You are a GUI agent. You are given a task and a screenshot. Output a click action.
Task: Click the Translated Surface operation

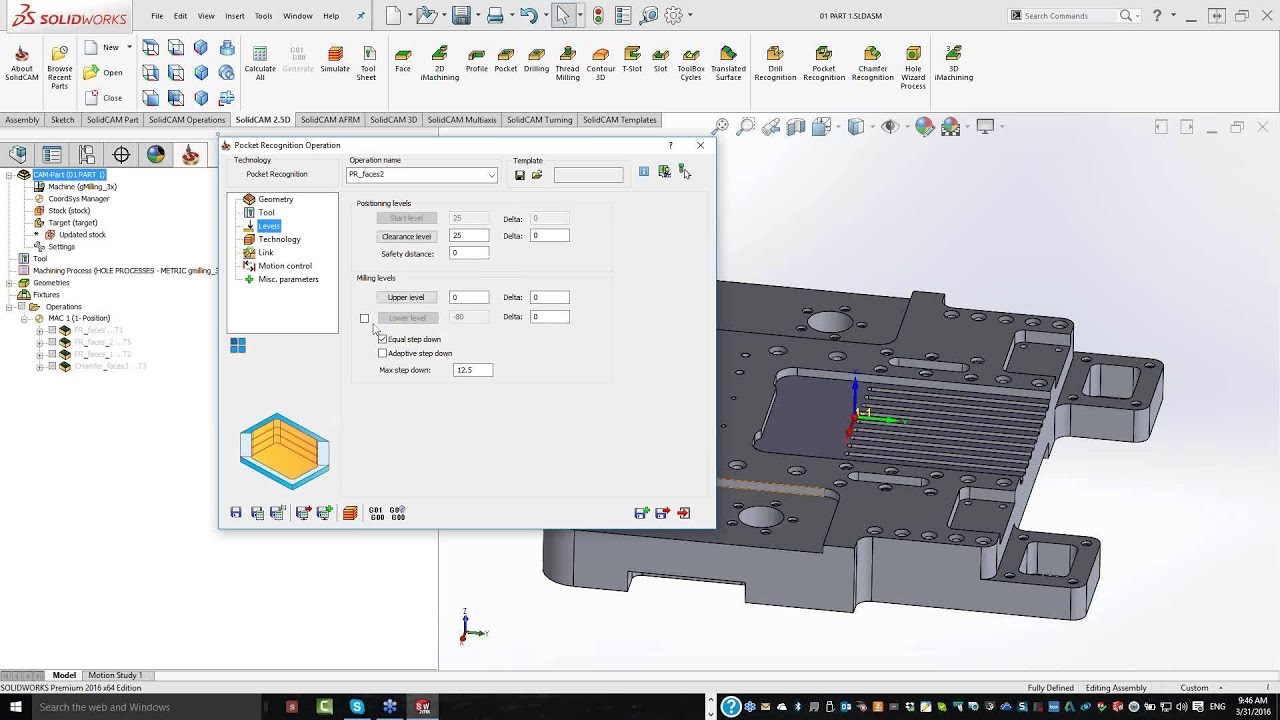(728, 63)
